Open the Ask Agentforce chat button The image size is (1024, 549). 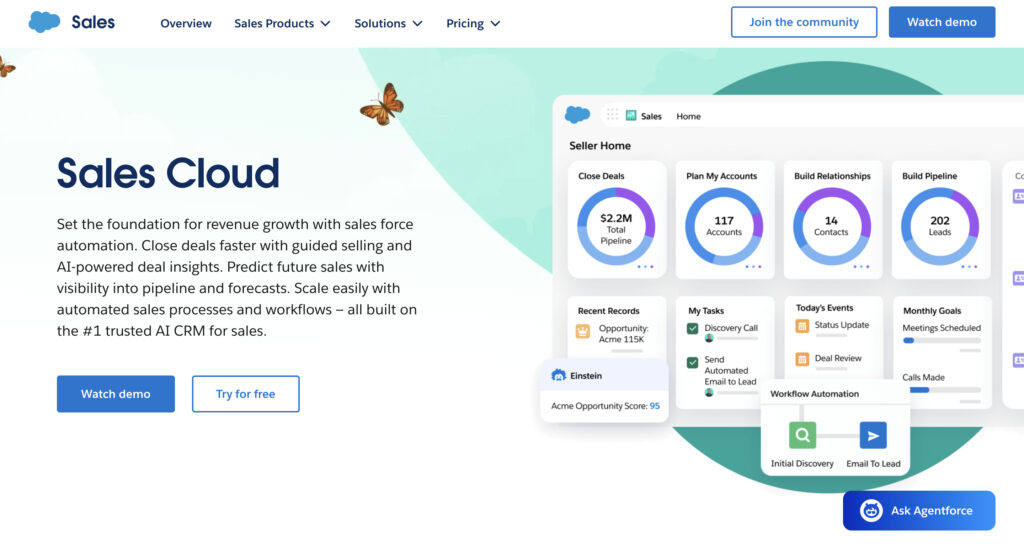(919, 510)
